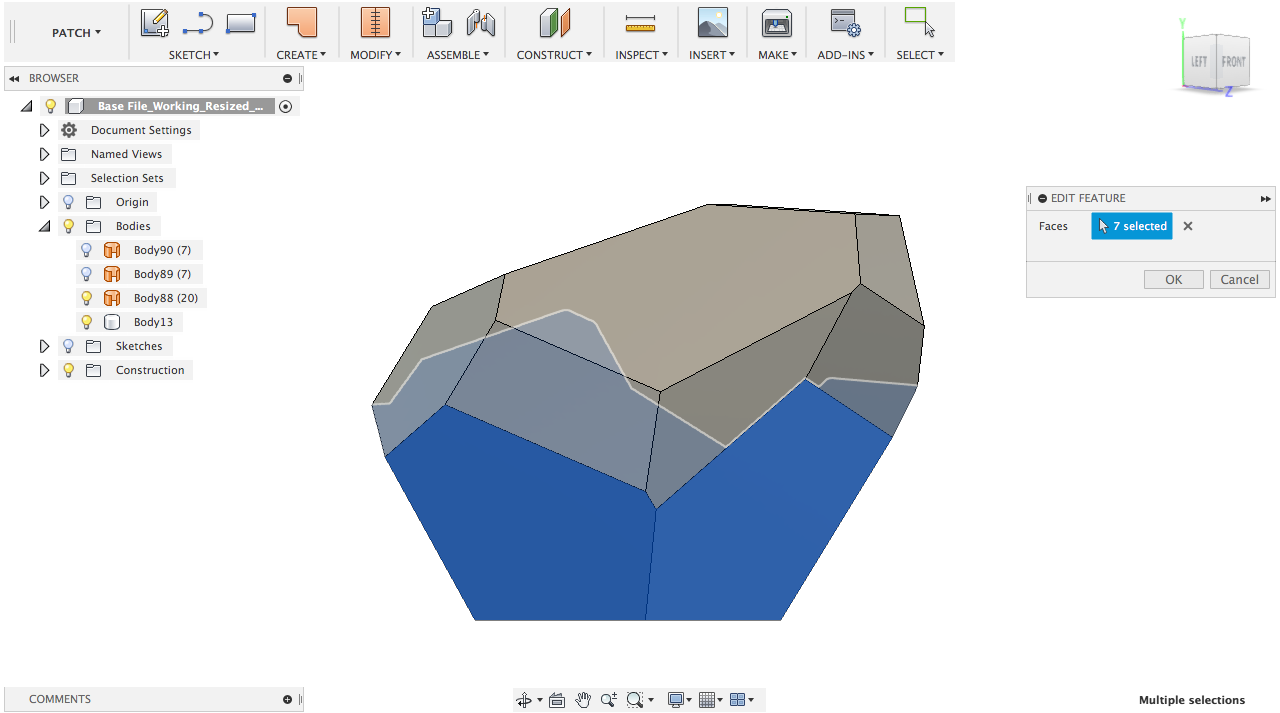Collapse the Bodies folder

pos(44,227)
